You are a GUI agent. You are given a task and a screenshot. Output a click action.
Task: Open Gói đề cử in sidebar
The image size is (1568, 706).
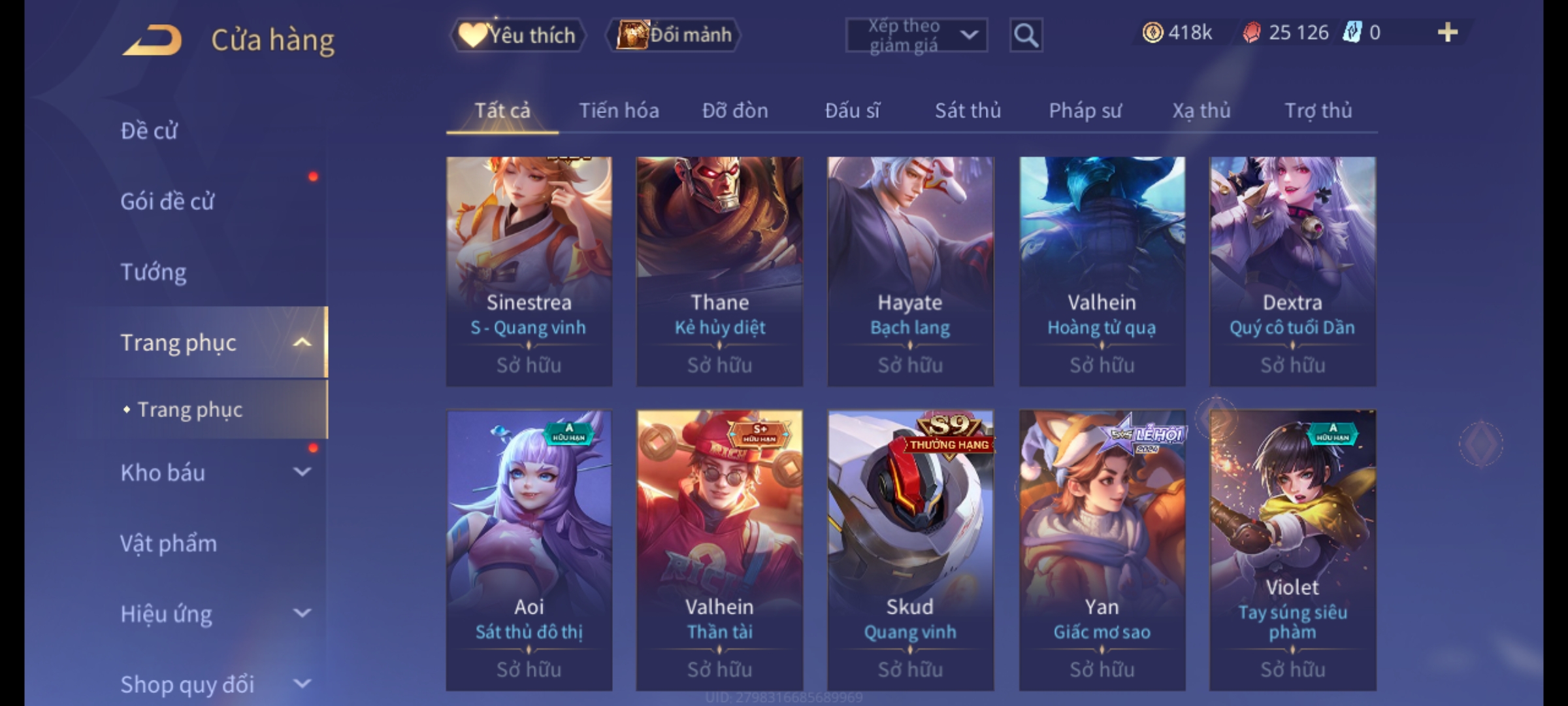click(167, 201)
